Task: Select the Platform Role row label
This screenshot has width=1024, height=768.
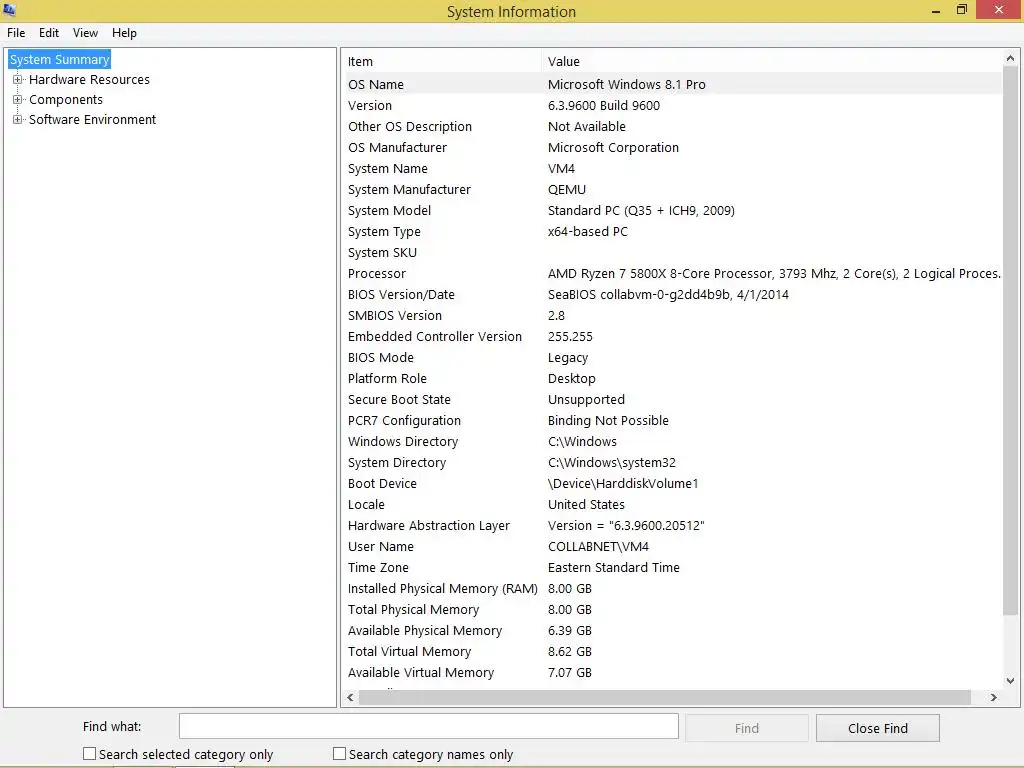Action: [387, 379]
